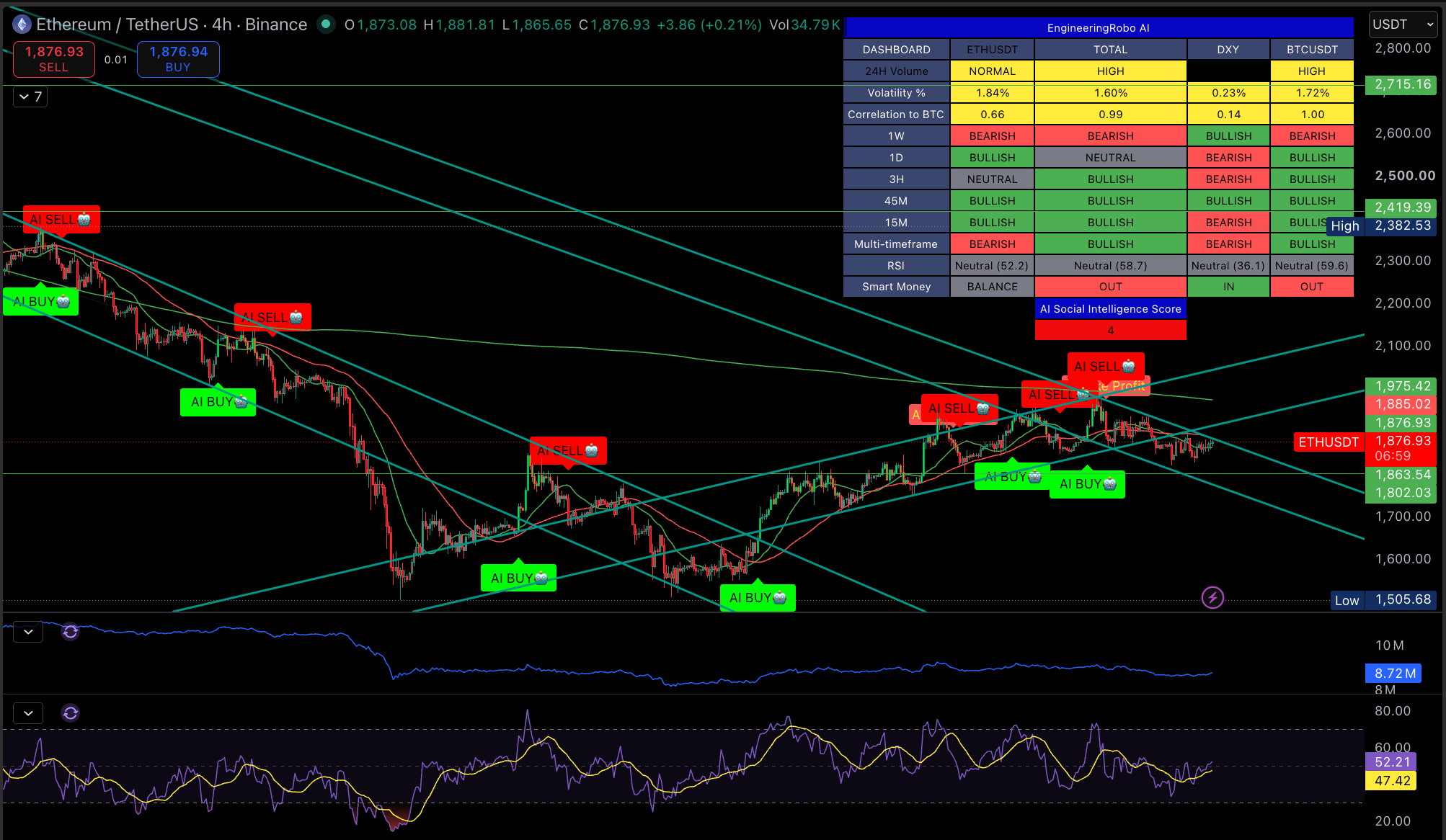Click the 45M timeframe row label
Image resolution: width=1446 pixels, height=840 pixels.
897,201
